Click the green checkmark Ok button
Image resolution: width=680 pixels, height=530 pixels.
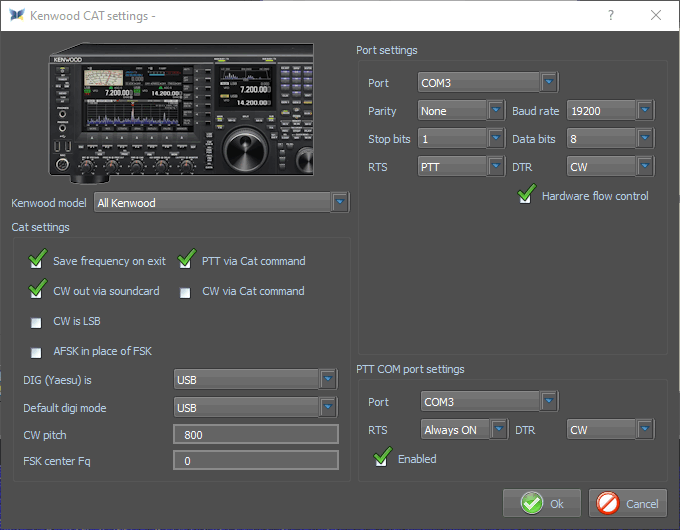tap(541, 504)
